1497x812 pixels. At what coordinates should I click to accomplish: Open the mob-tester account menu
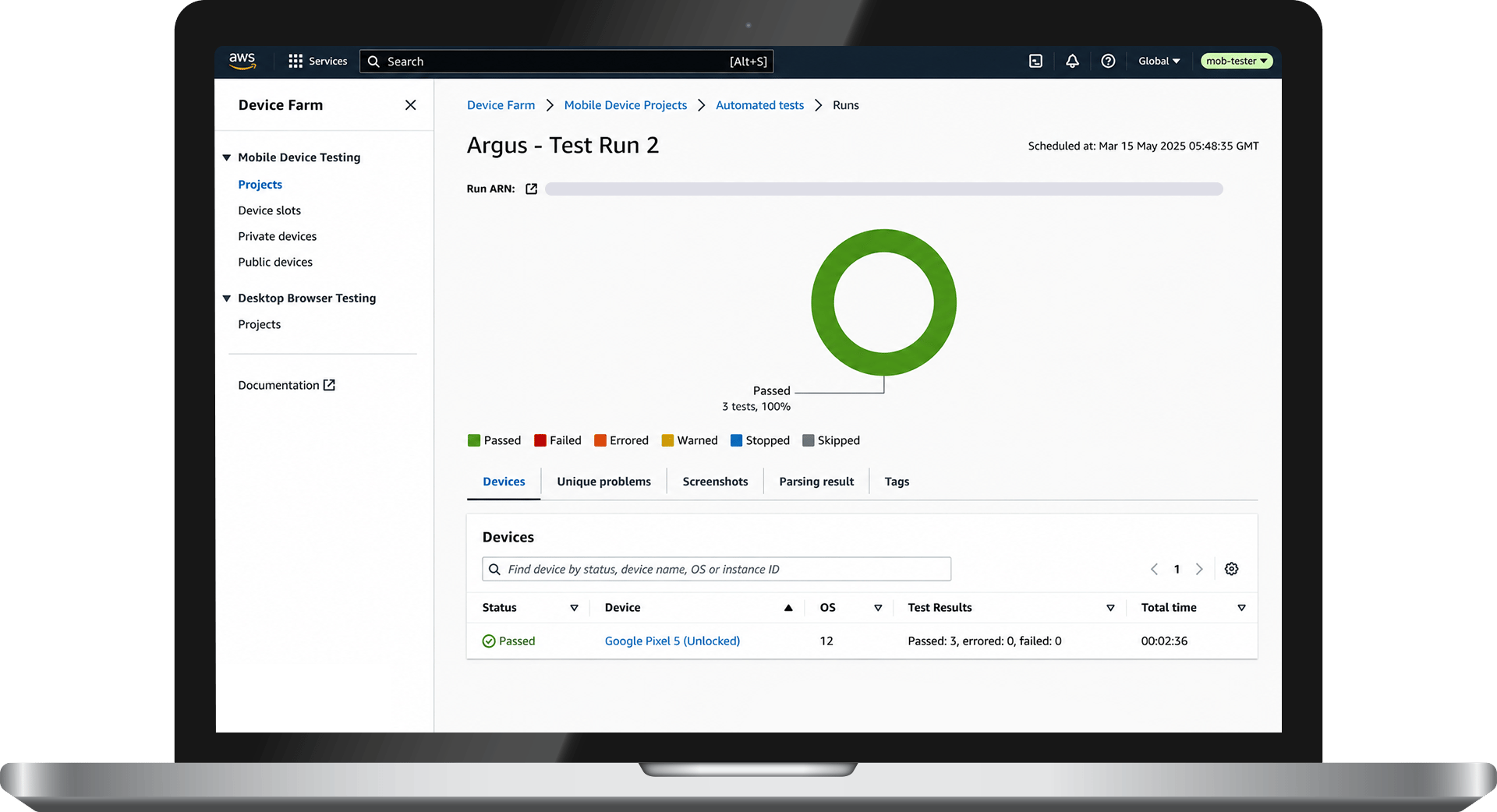point(1237,61)
